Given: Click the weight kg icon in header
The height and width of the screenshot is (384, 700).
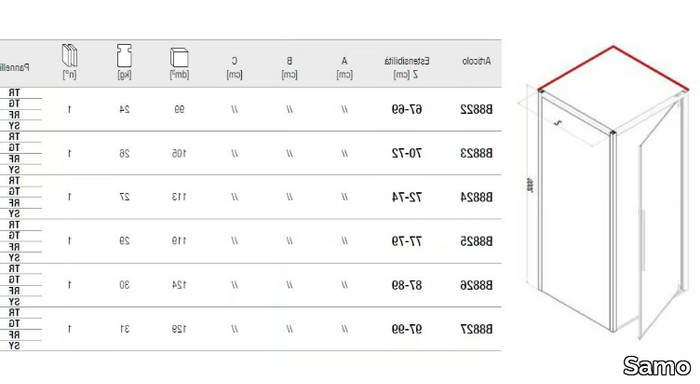Looking at the screenshot, I should click(124, 55).
